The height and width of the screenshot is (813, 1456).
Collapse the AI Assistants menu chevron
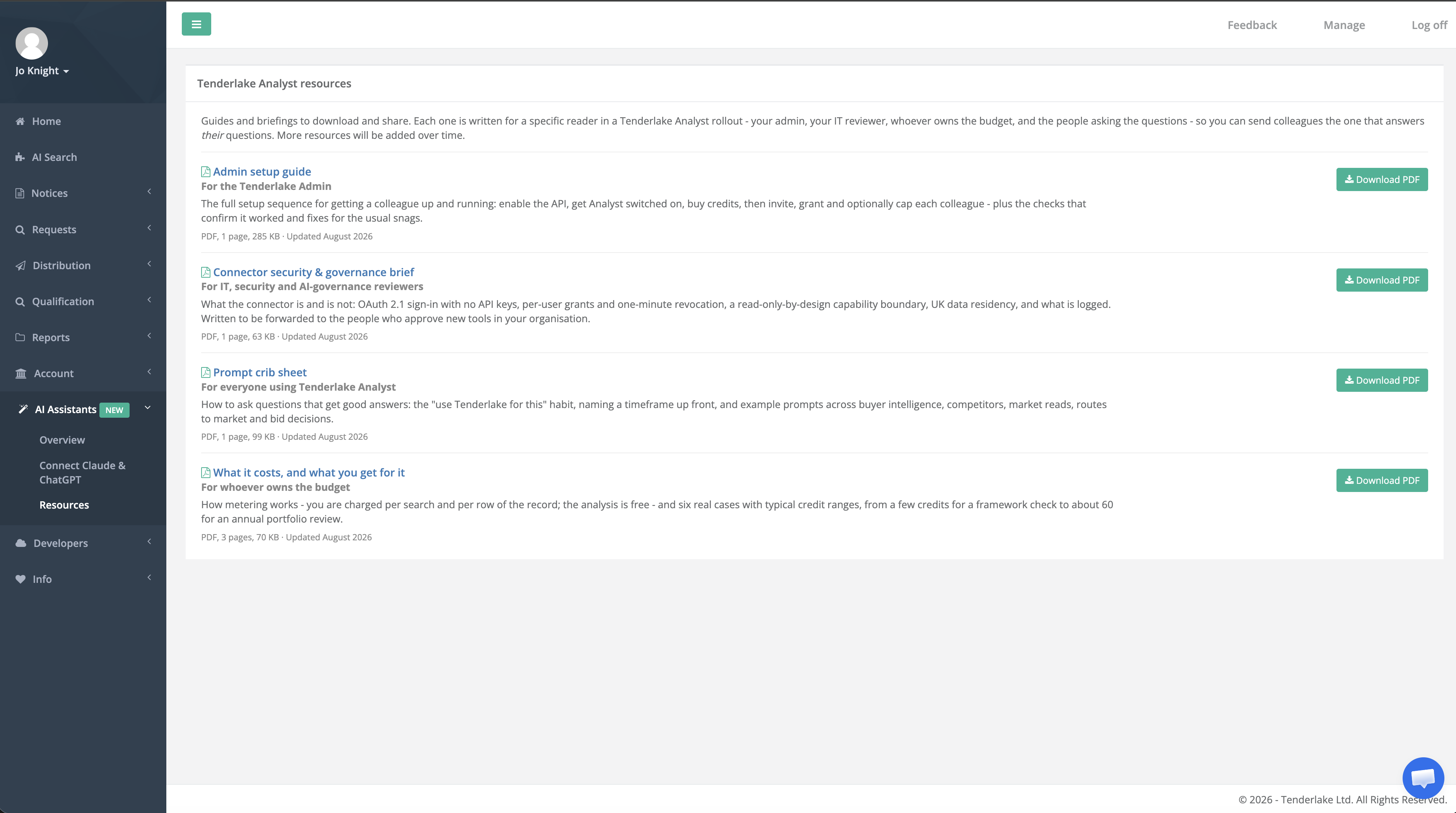148,407
